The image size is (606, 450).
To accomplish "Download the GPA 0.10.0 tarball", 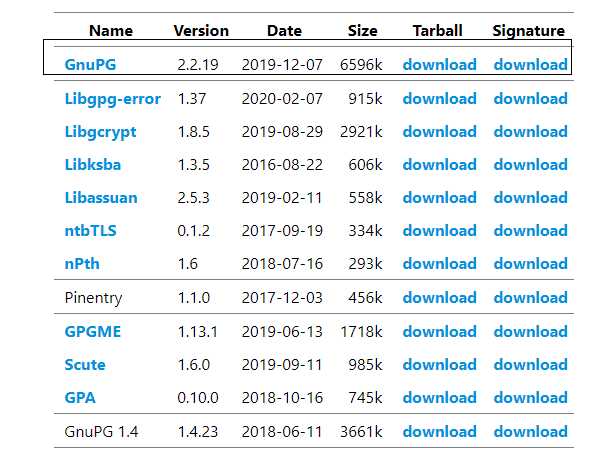I will pyautogui.click(x=439, y=398).
